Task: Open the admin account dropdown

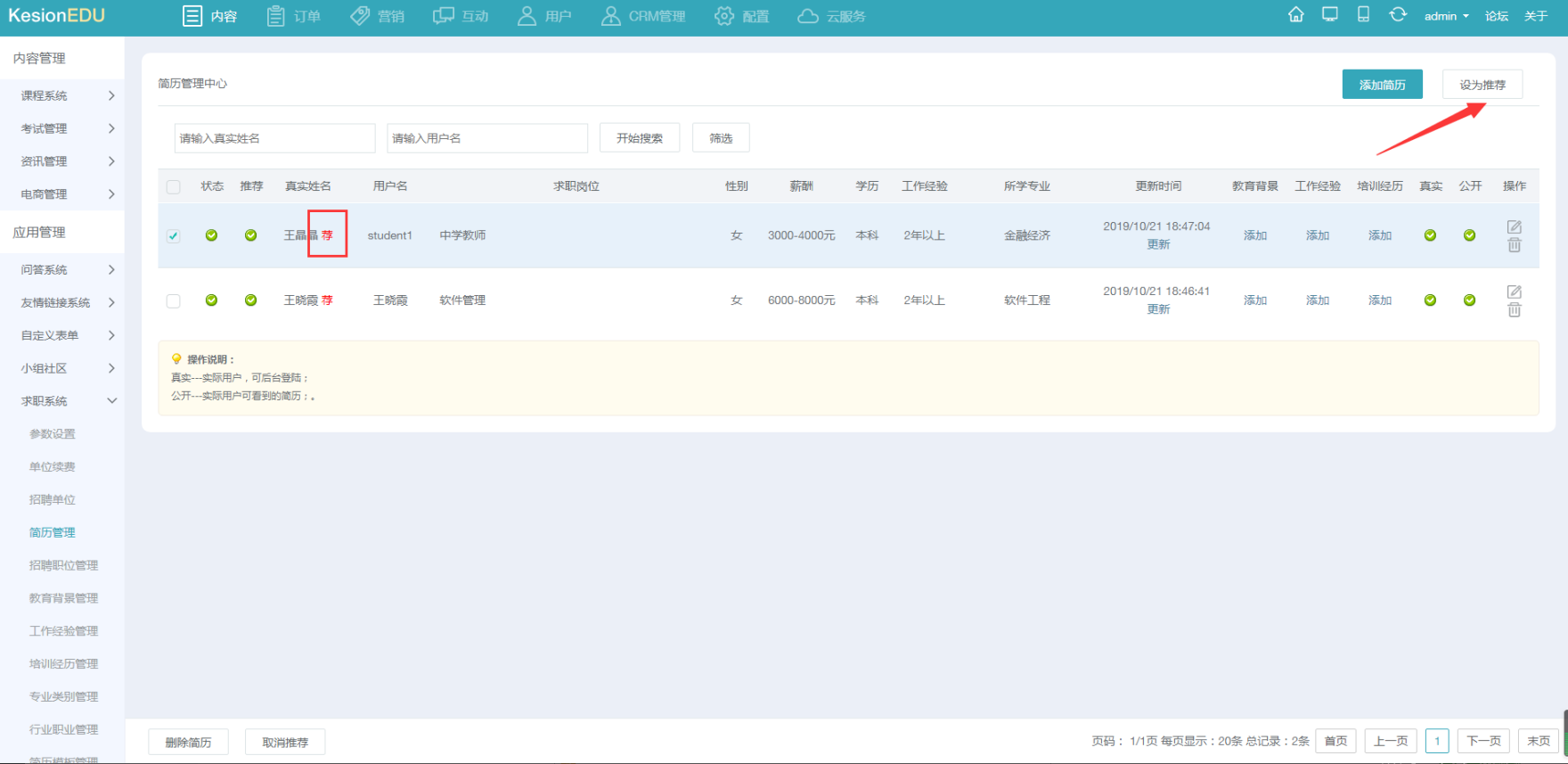Action: click(x=1446, y=16)
